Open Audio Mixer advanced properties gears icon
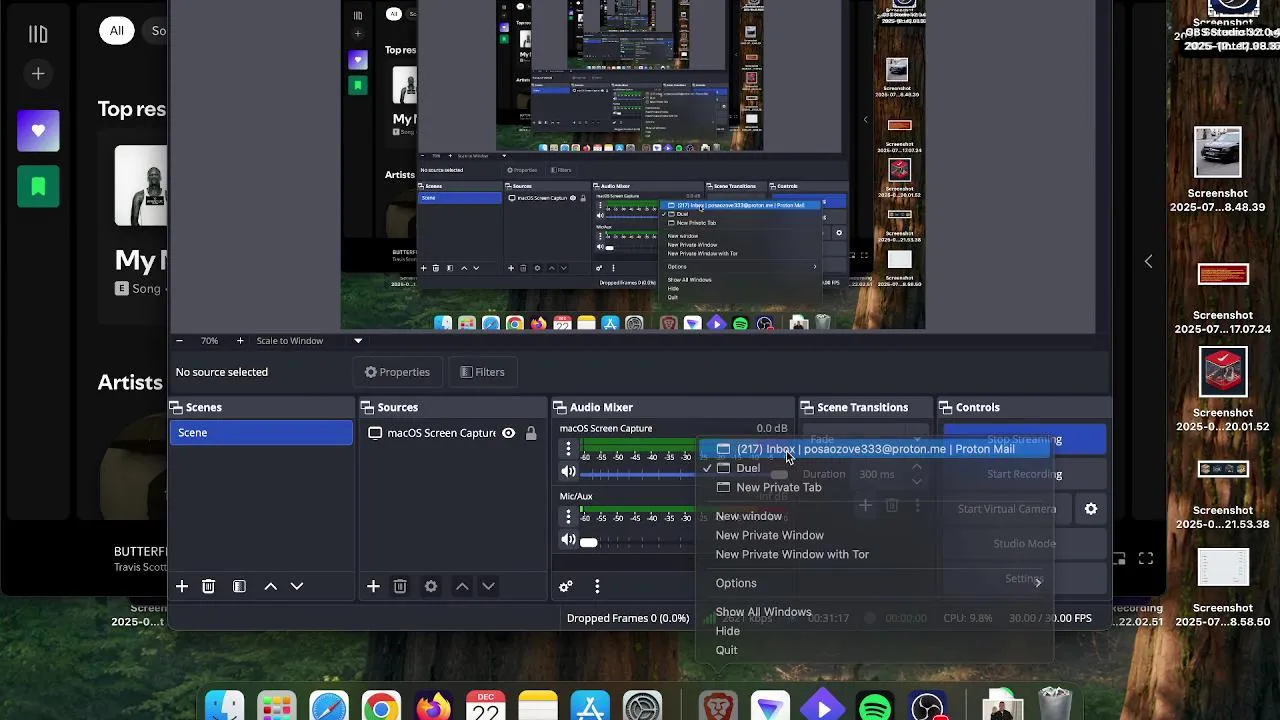This screenshot has width=1280, height=720. pyautogui.click(x=566, y=586)
